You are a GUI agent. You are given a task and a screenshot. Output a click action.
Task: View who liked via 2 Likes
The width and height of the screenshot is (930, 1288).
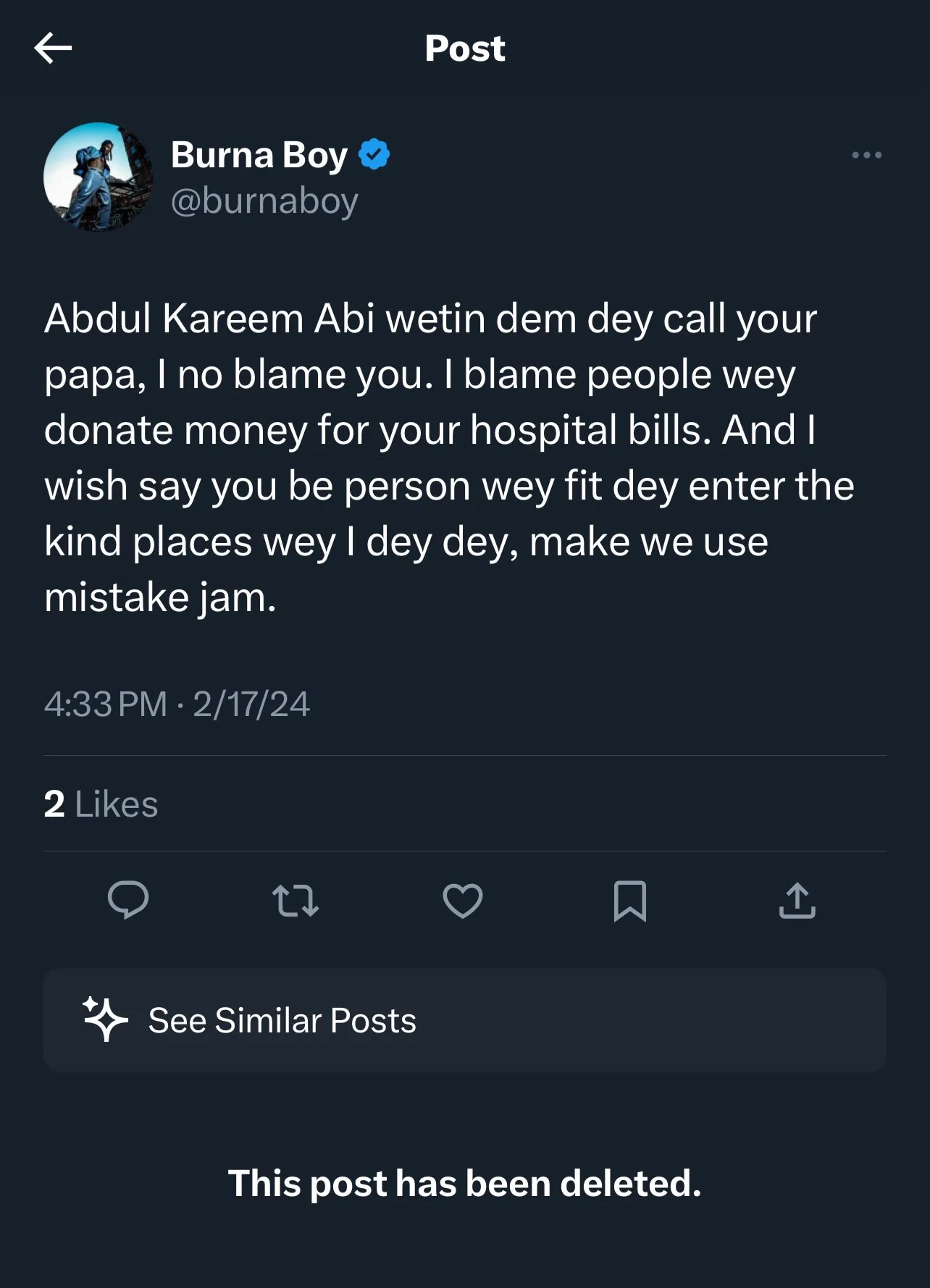(101, 804)
